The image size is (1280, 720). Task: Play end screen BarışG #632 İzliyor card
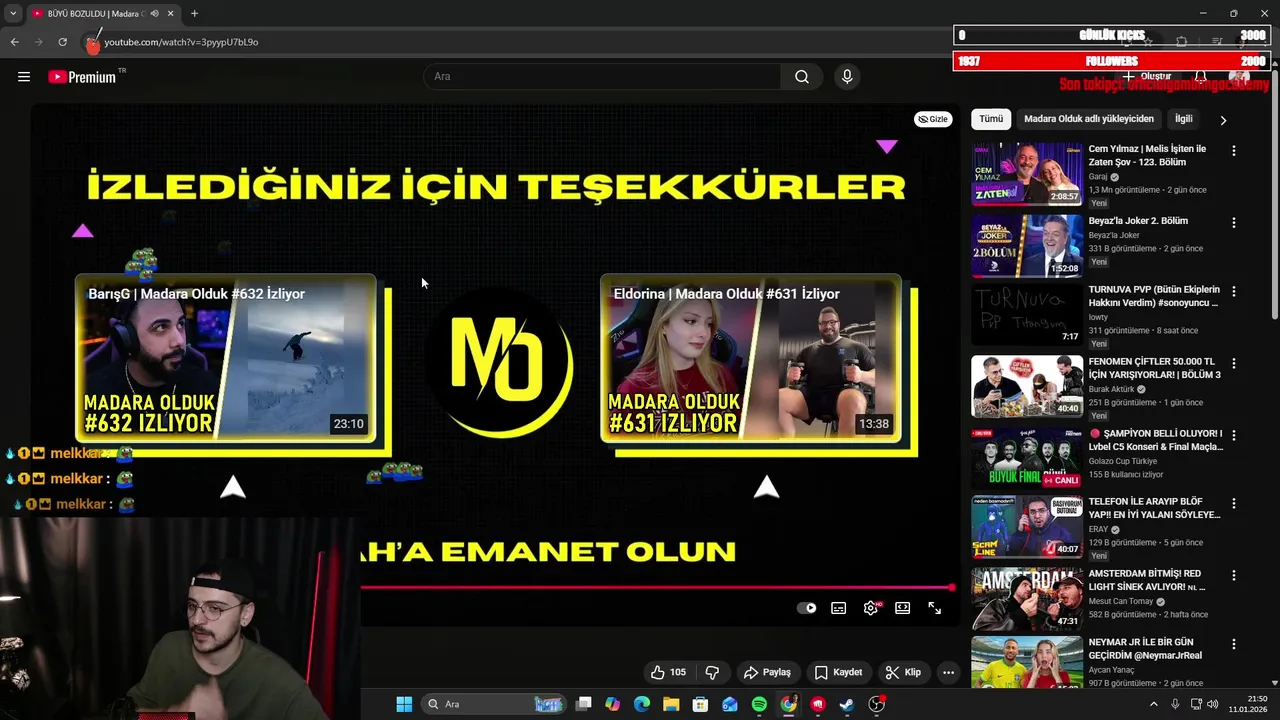[x=226, y=358]
